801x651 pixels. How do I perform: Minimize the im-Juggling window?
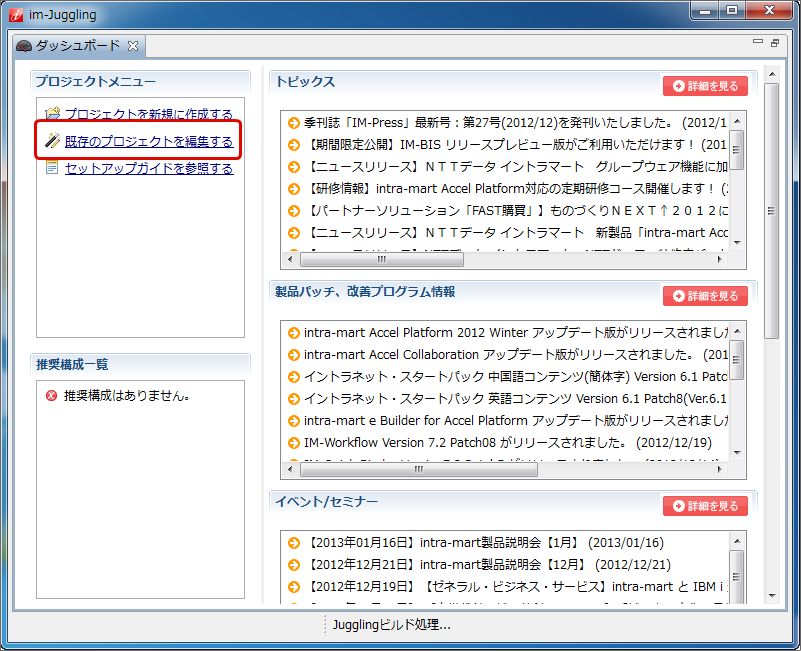coord(705,10)
